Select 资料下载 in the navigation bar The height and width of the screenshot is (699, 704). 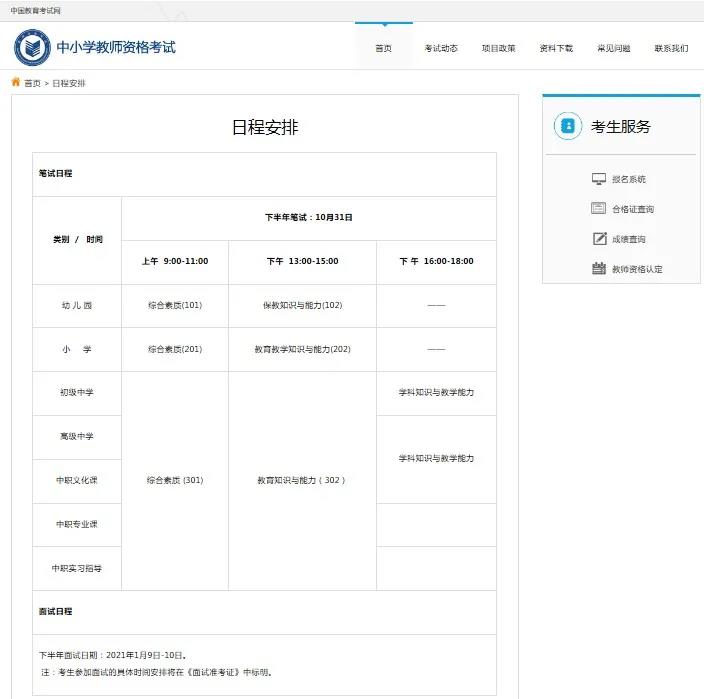click(556, 48)
